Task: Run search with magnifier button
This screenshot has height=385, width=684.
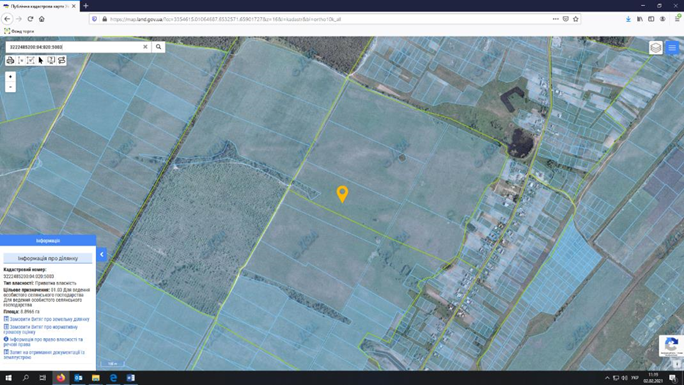Action: point(158,47)
